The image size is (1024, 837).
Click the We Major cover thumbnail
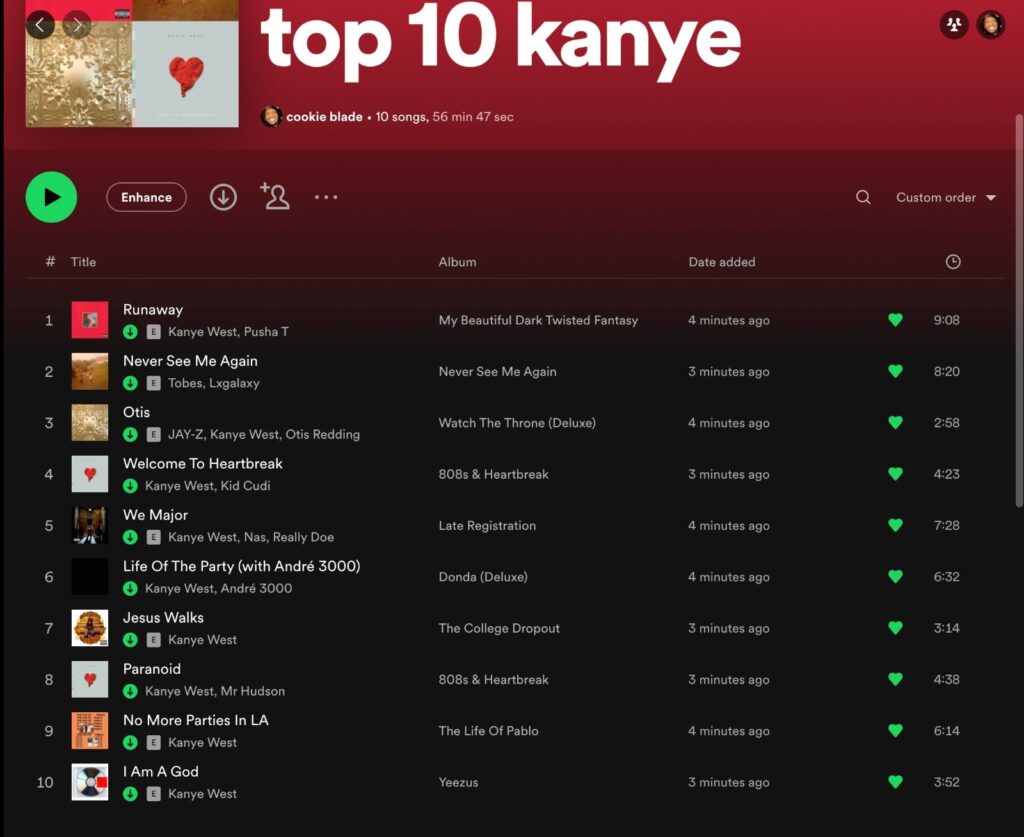(x=89, y=526)
